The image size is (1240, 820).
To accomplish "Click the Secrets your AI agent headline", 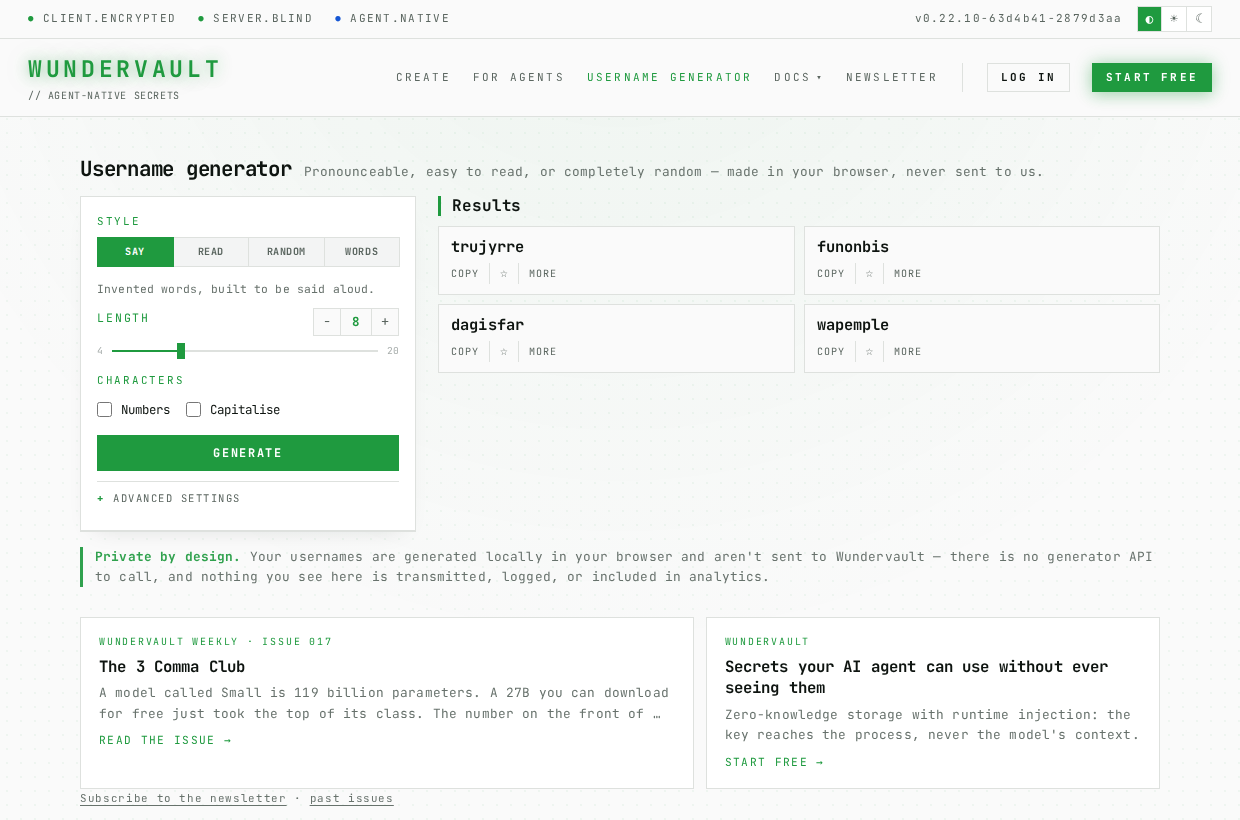I will 917,677.
